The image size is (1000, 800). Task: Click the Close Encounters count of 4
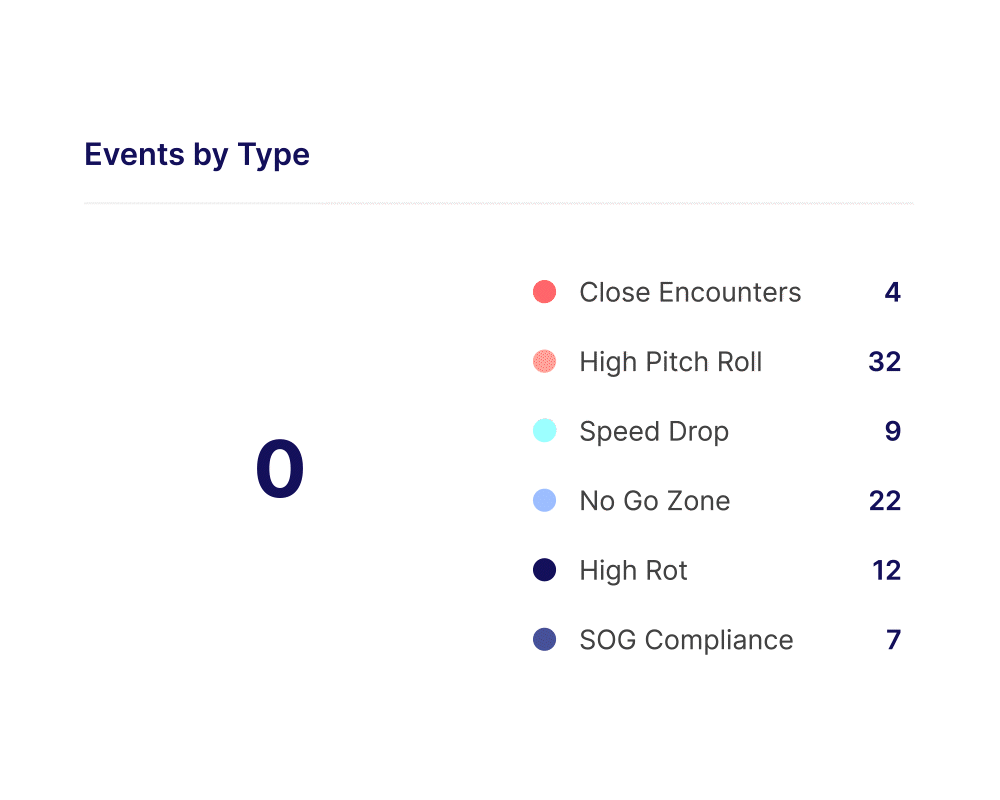tap(892, 292)
